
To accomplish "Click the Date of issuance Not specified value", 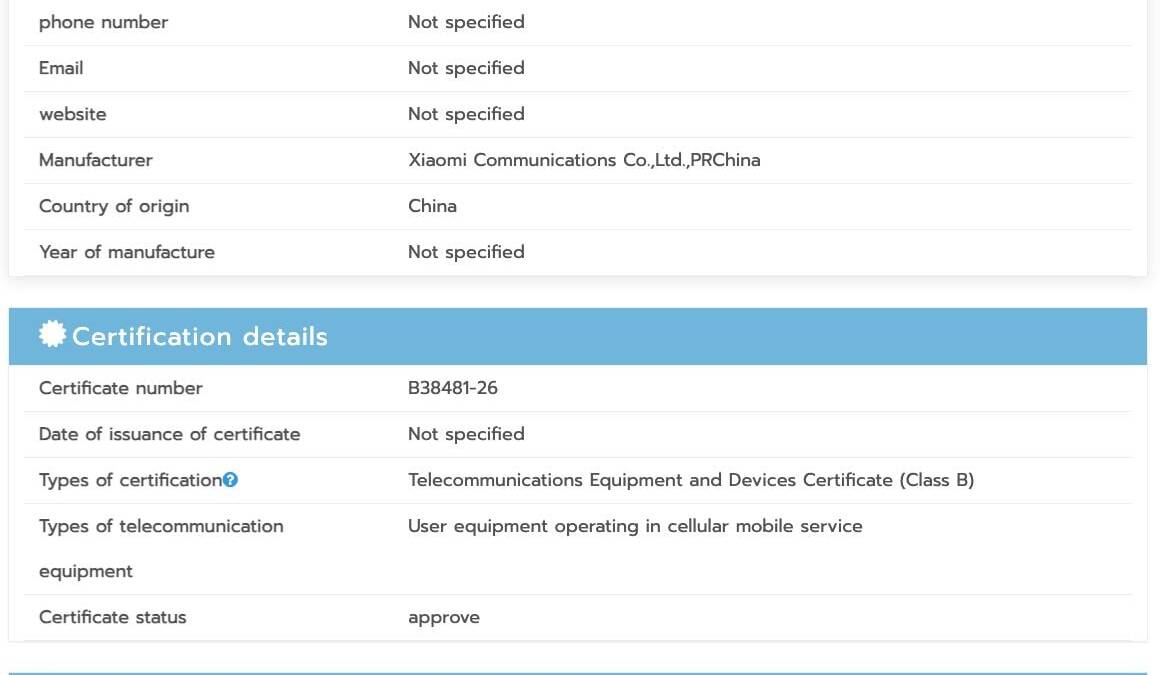I will coord(466,434).
